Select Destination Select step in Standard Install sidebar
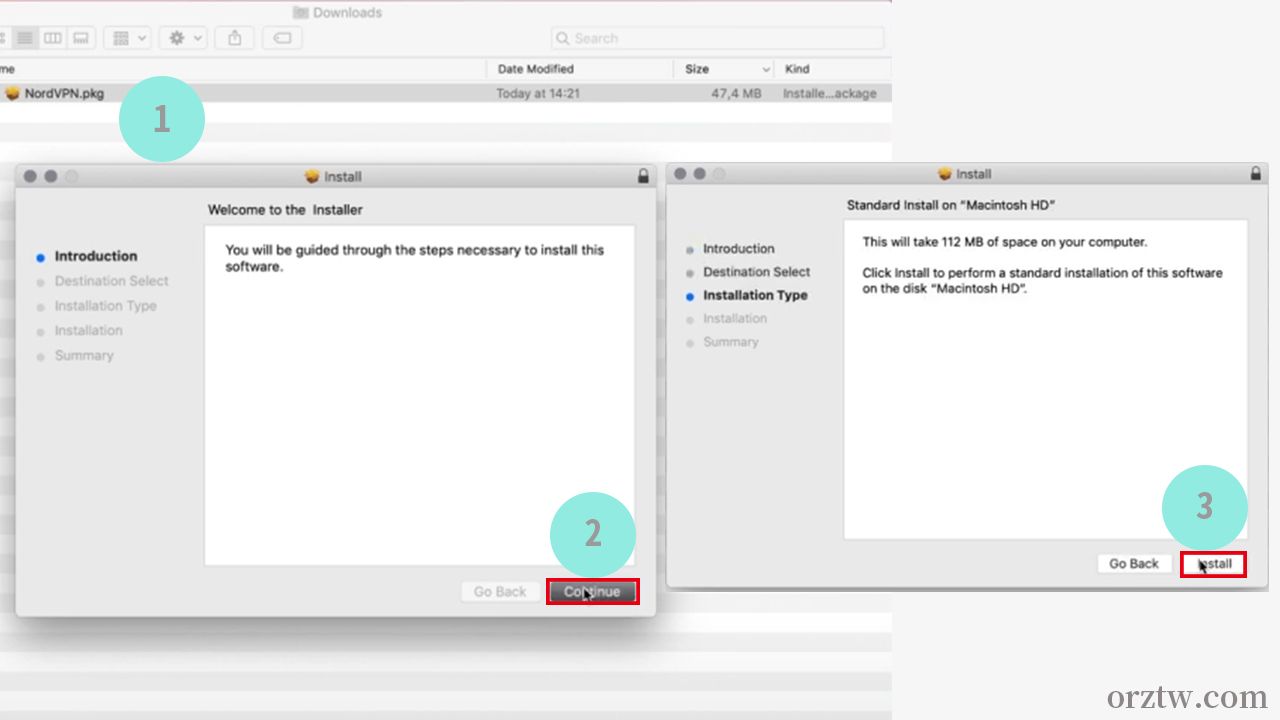Viewport: 1280px width, 720px height. pyautogui.click(x=757, y=272)
